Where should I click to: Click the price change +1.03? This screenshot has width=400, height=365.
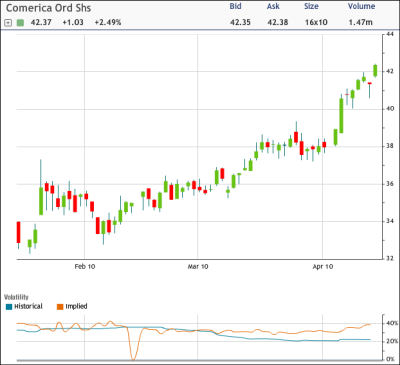[73, 22]
